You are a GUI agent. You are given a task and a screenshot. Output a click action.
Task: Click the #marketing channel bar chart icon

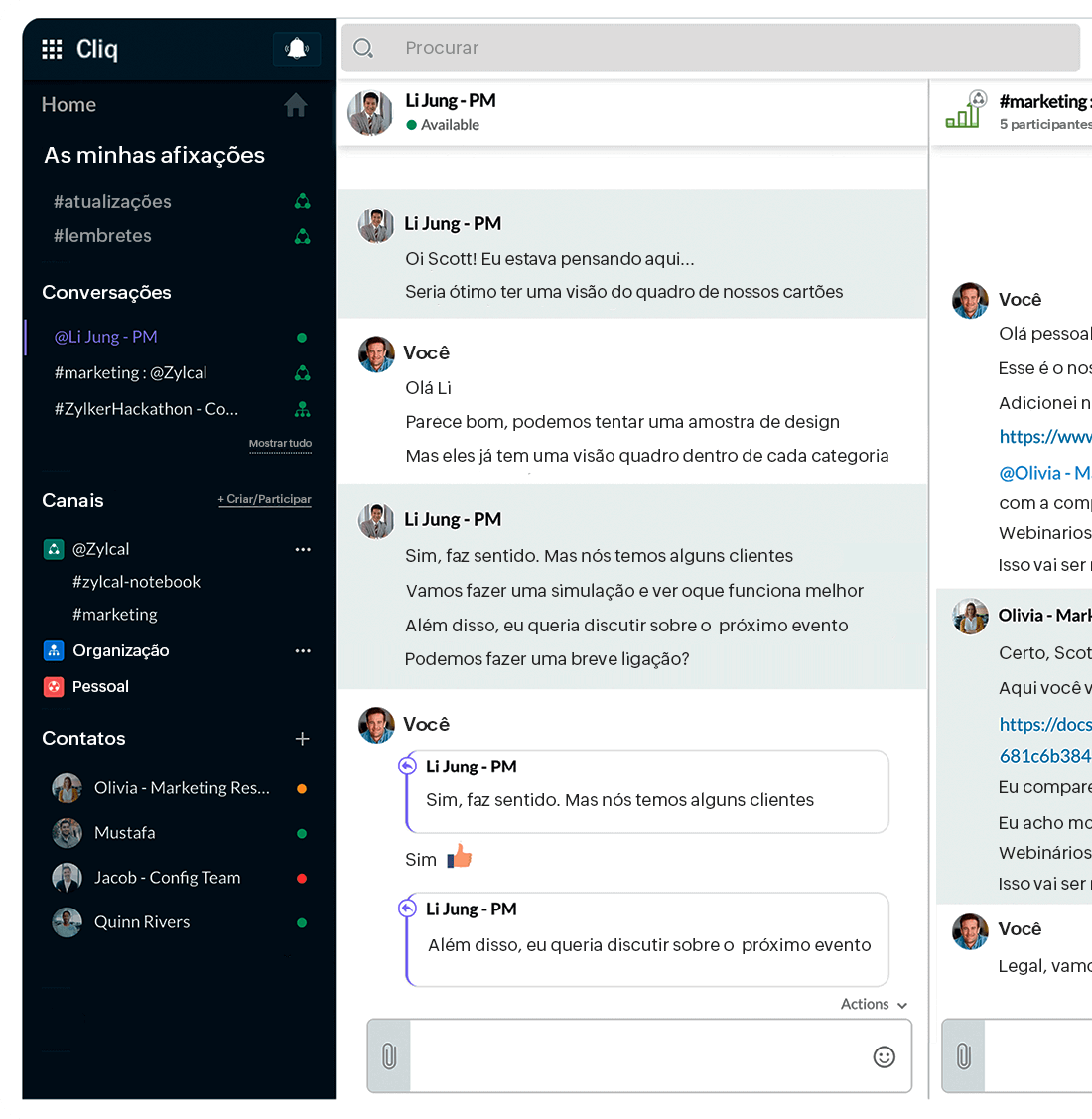pos(966,110)
